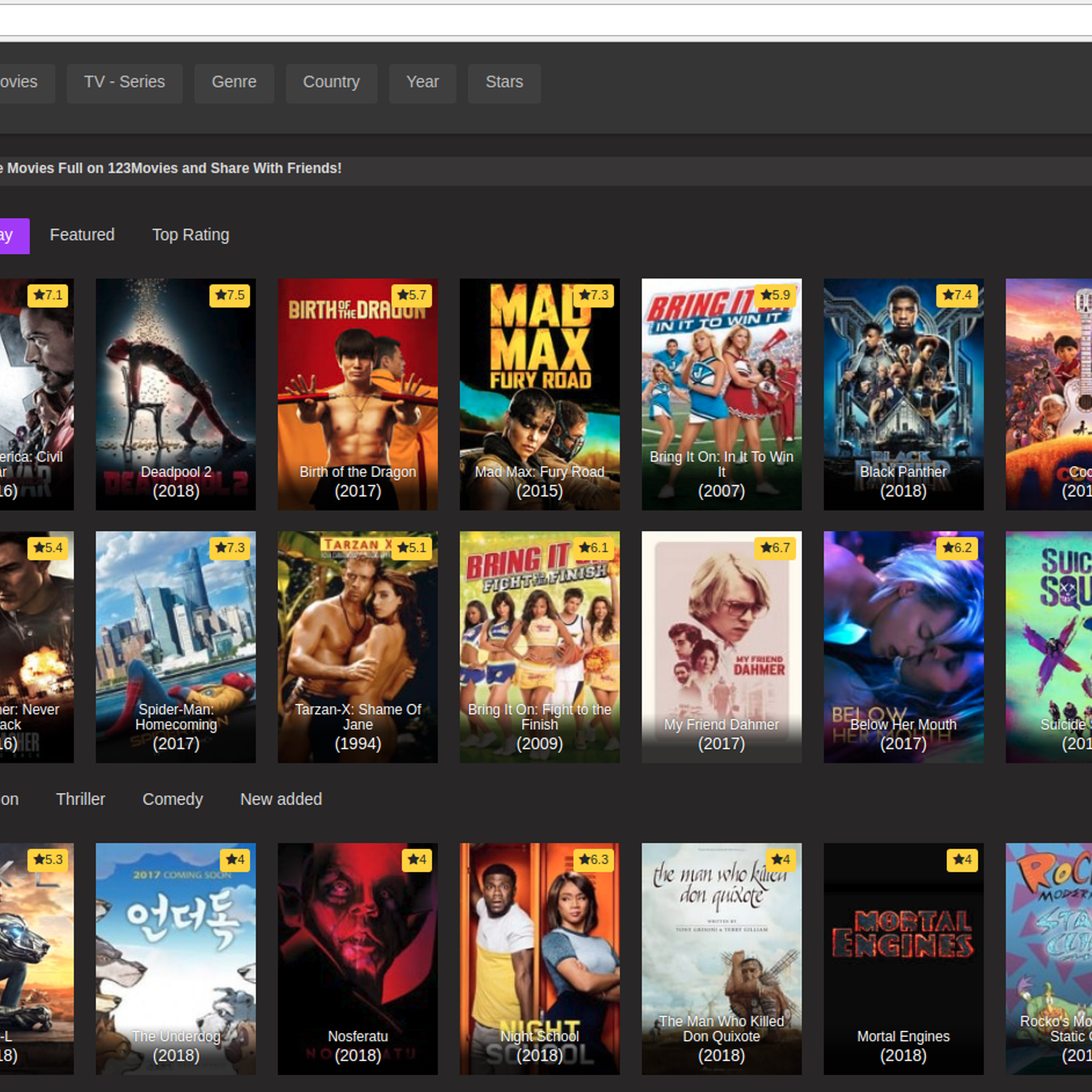Screen dimensions: 1092x1092
Task: Click the 7.3 rating badge on Mad Max
Action: [594, 296]
